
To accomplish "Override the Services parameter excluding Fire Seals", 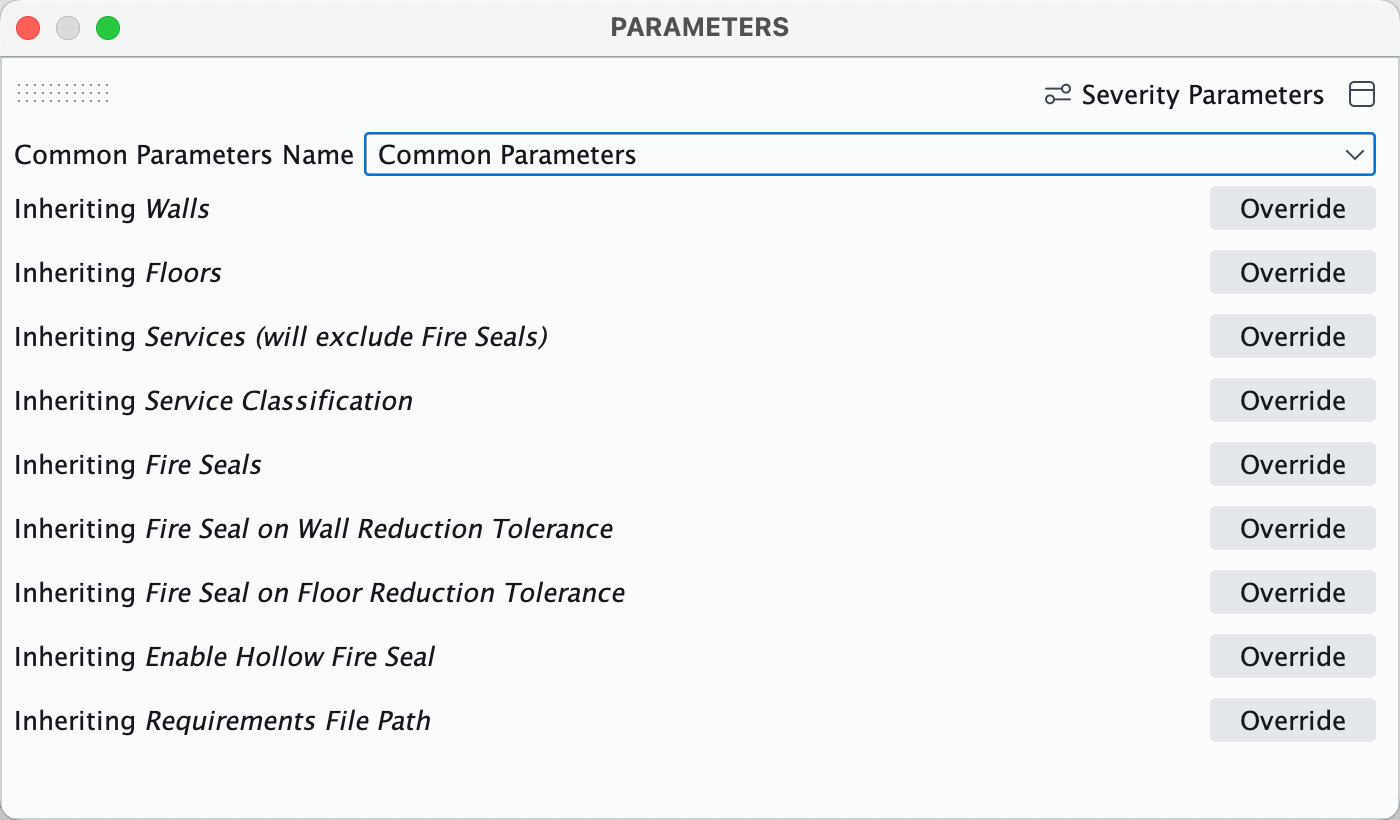I will coord(1292,336).
